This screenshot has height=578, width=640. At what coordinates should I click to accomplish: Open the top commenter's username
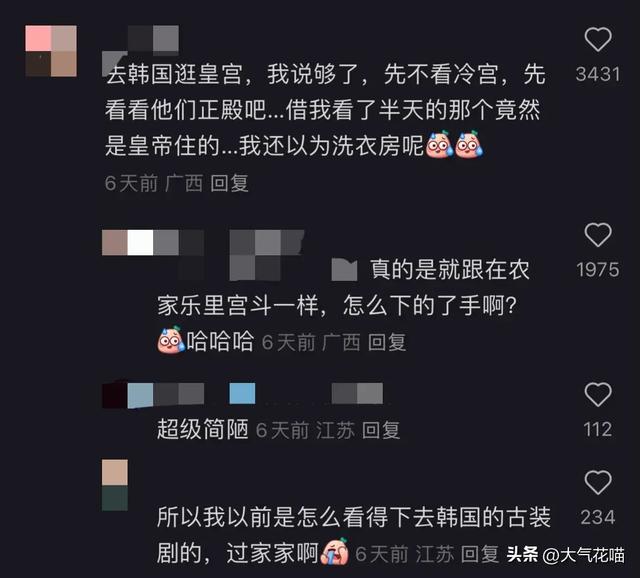click(x=141, y=49)
